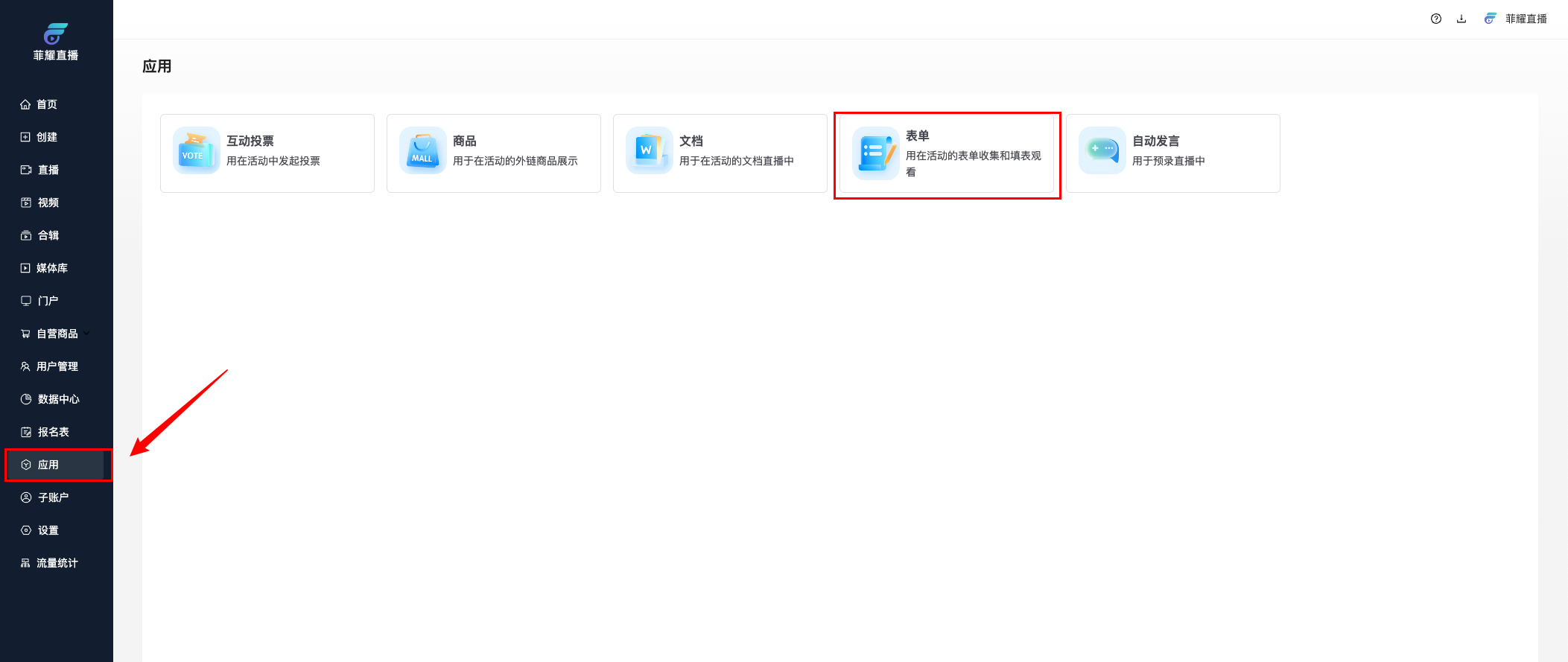Screen dimensions: 1568x662
Task: Open the 互动投票 application card
Action: 267,153
